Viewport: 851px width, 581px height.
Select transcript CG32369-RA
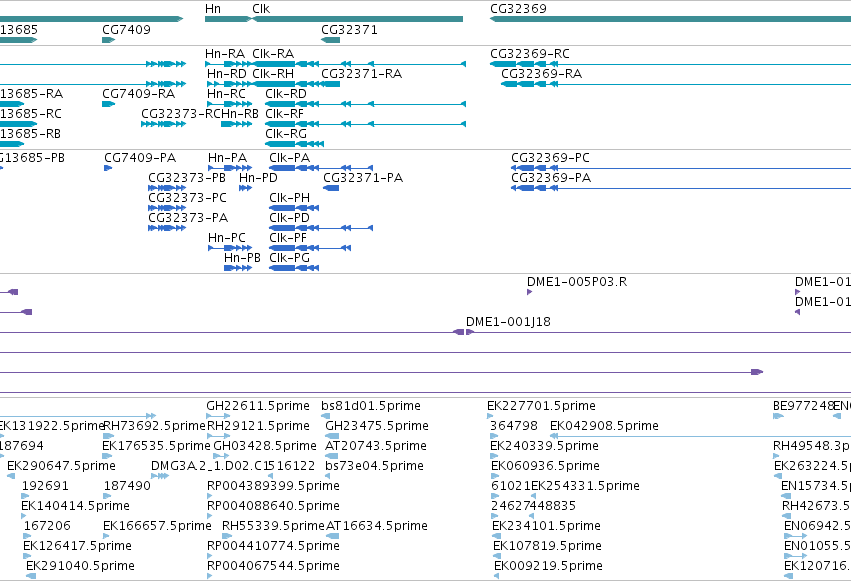[x=541, y=74]
